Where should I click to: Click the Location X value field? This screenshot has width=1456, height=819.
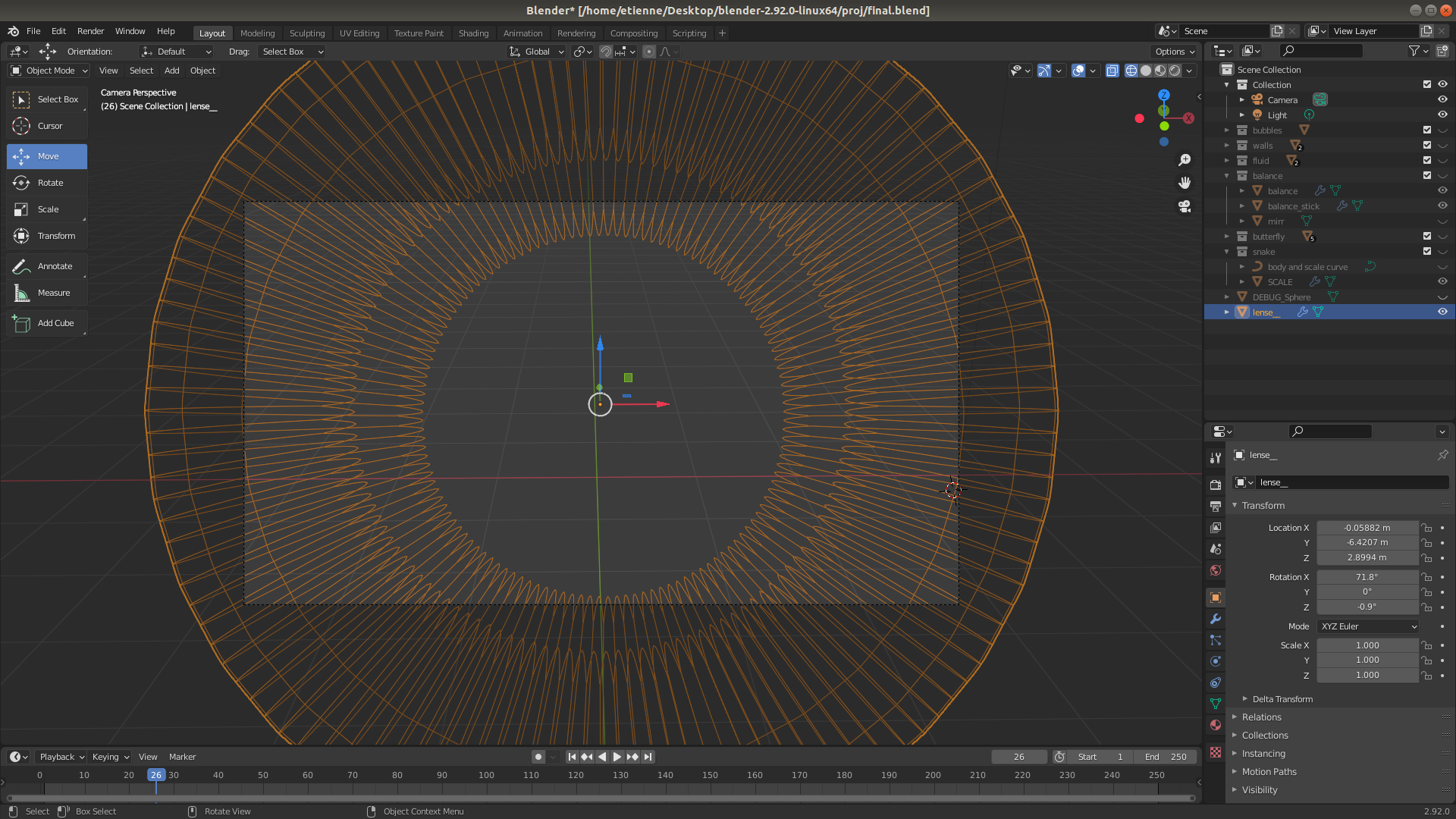(1367, 528)
